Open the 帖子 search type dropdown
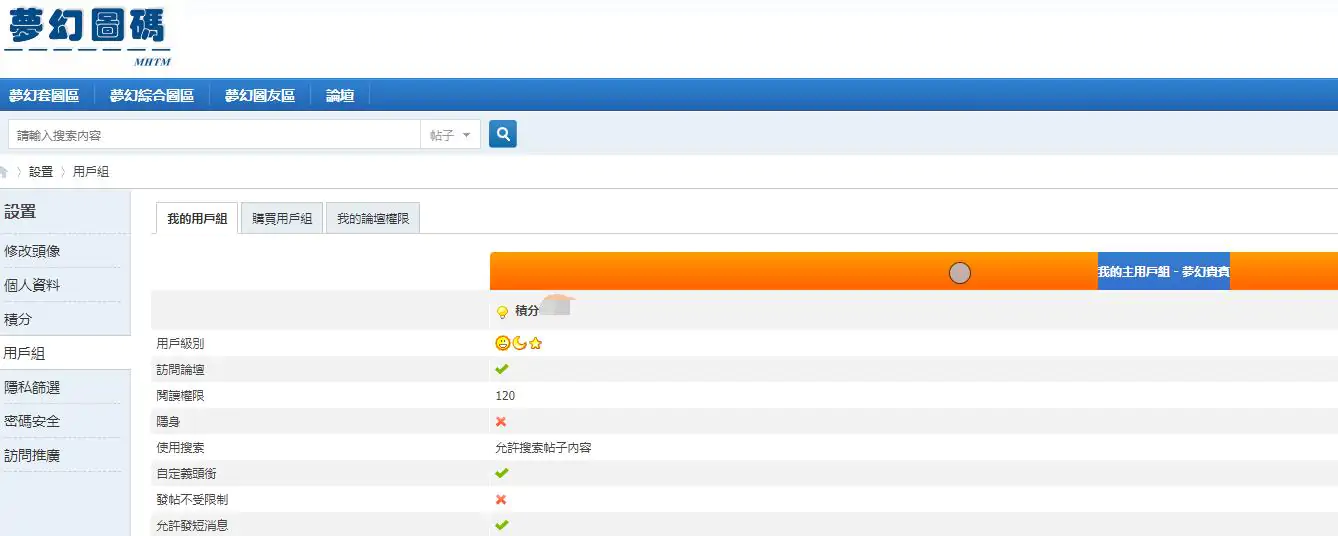Viewport: 1338px width, 536px height. 450,135
